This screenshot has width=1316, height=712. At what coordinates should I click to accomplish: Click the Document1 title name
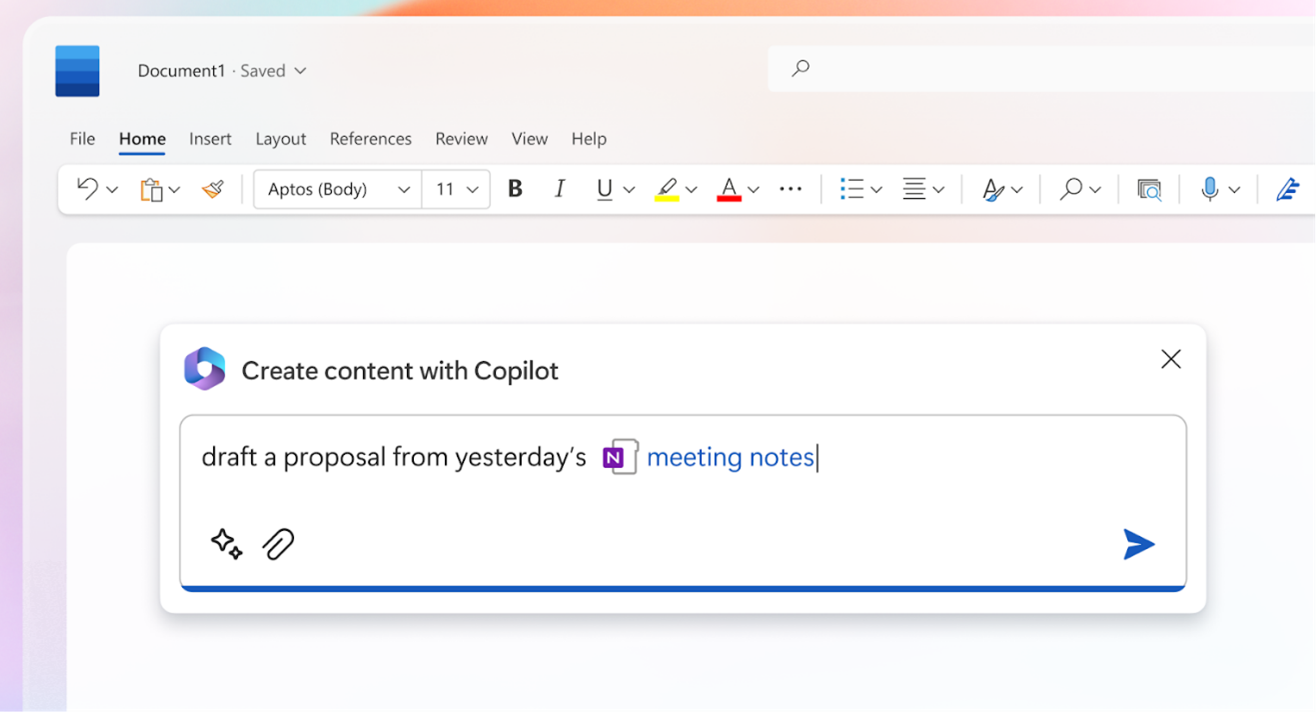click(182, 71)
